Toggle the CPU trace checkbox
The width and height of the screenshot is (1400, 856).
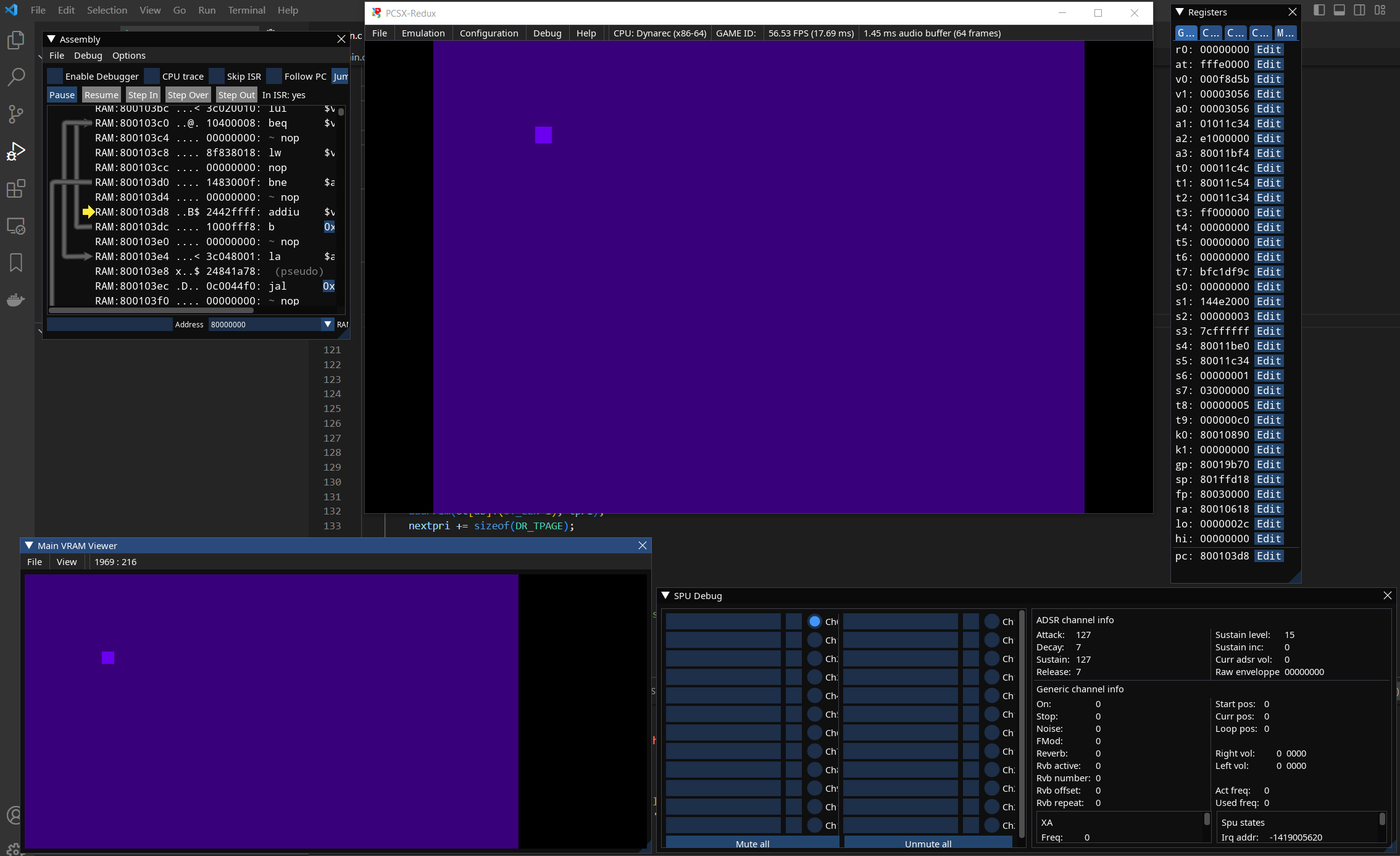(x=152, y=77)
